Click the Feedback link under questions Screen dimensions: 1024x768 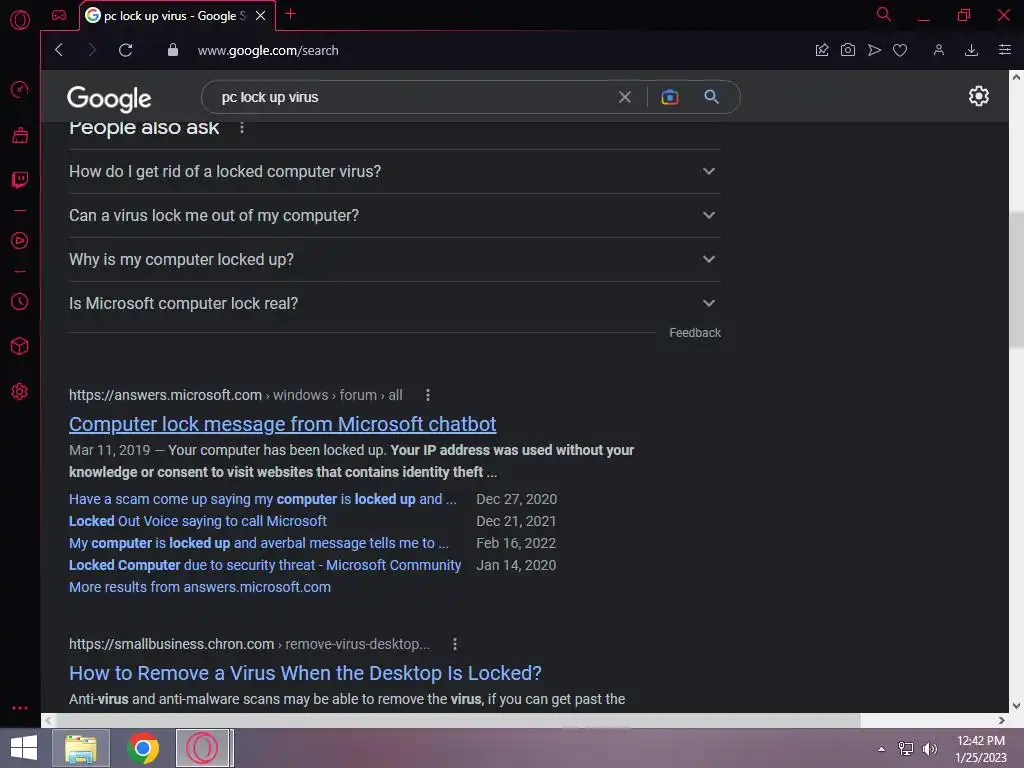tap(695, 333)
